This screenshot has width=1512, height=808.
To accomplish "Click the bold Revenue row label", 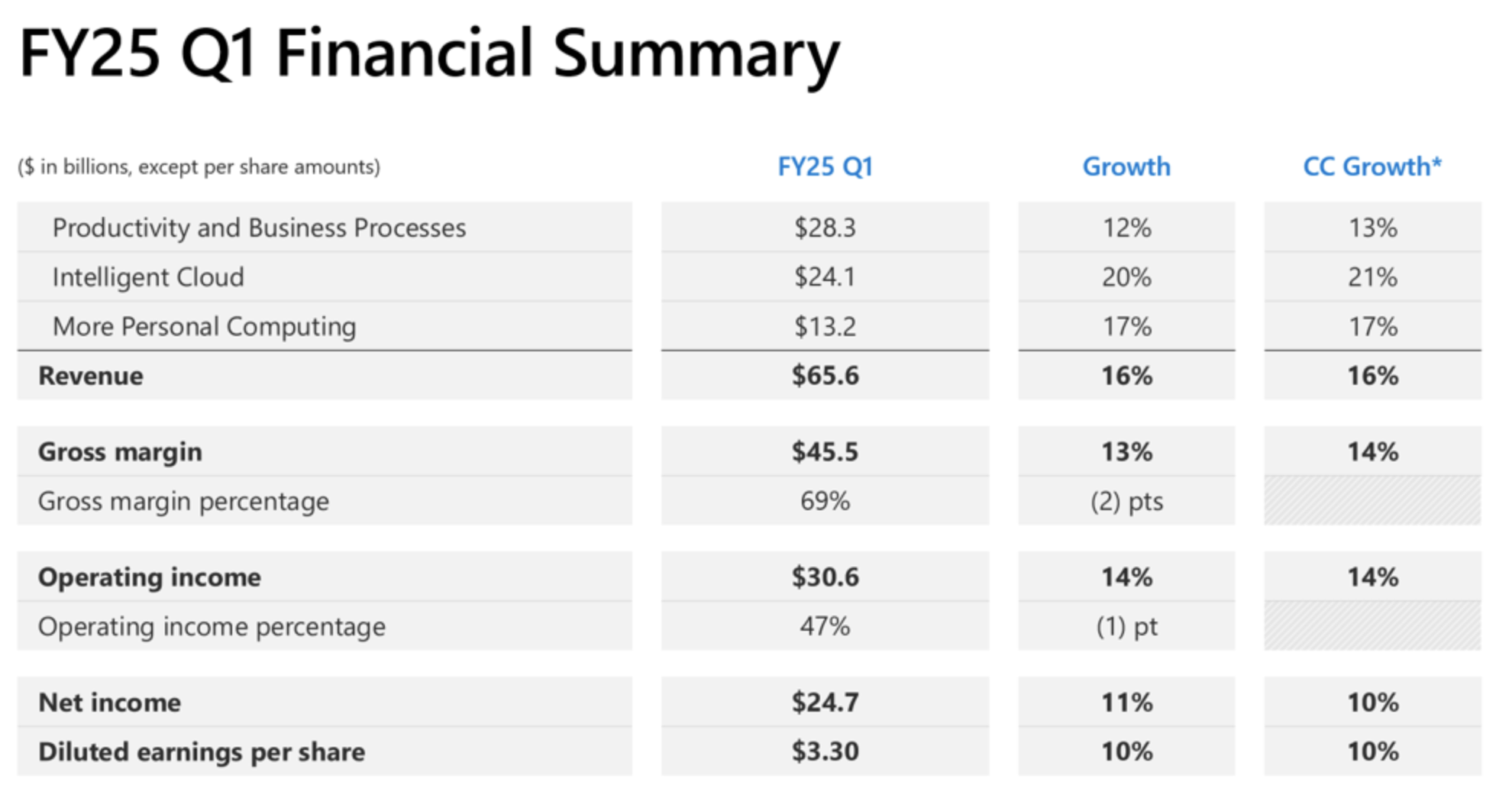I will [x=91, y=376].
